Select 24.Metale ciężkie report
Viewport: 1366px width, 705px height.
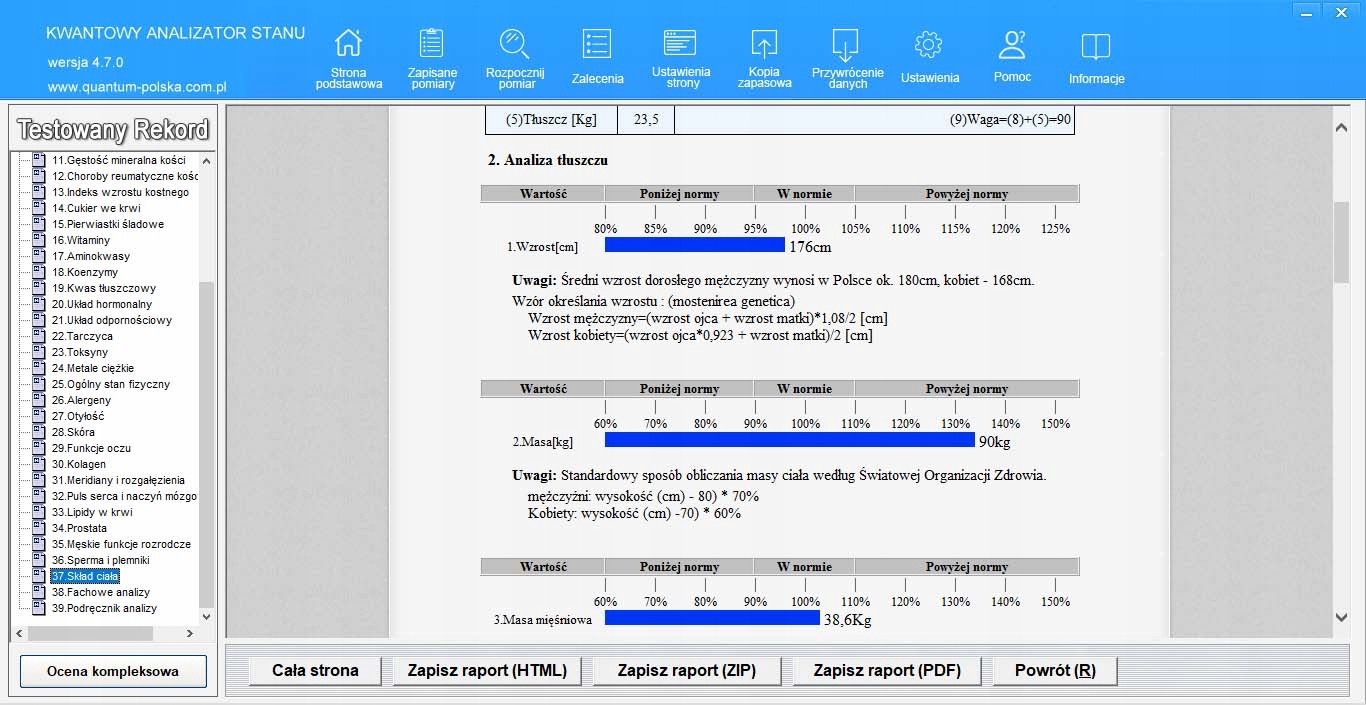(x=93, y=368)
